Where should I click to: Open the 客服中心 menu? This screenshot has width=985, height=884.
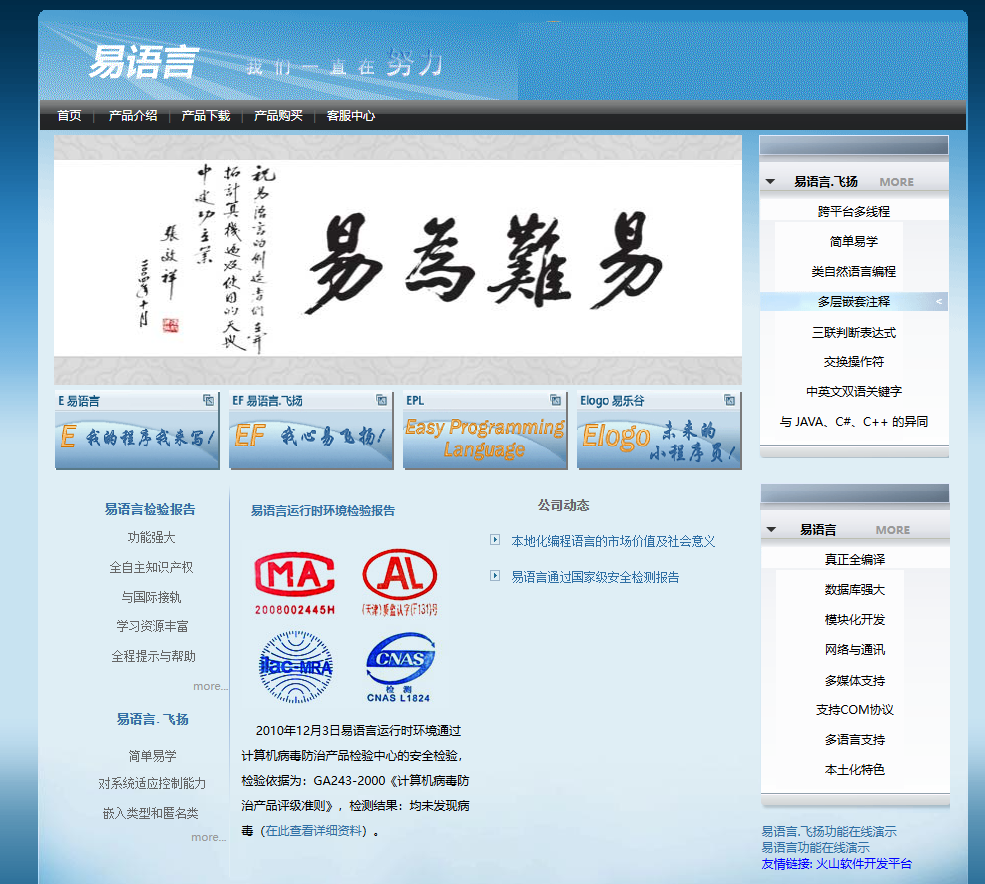tap(351, 115)
